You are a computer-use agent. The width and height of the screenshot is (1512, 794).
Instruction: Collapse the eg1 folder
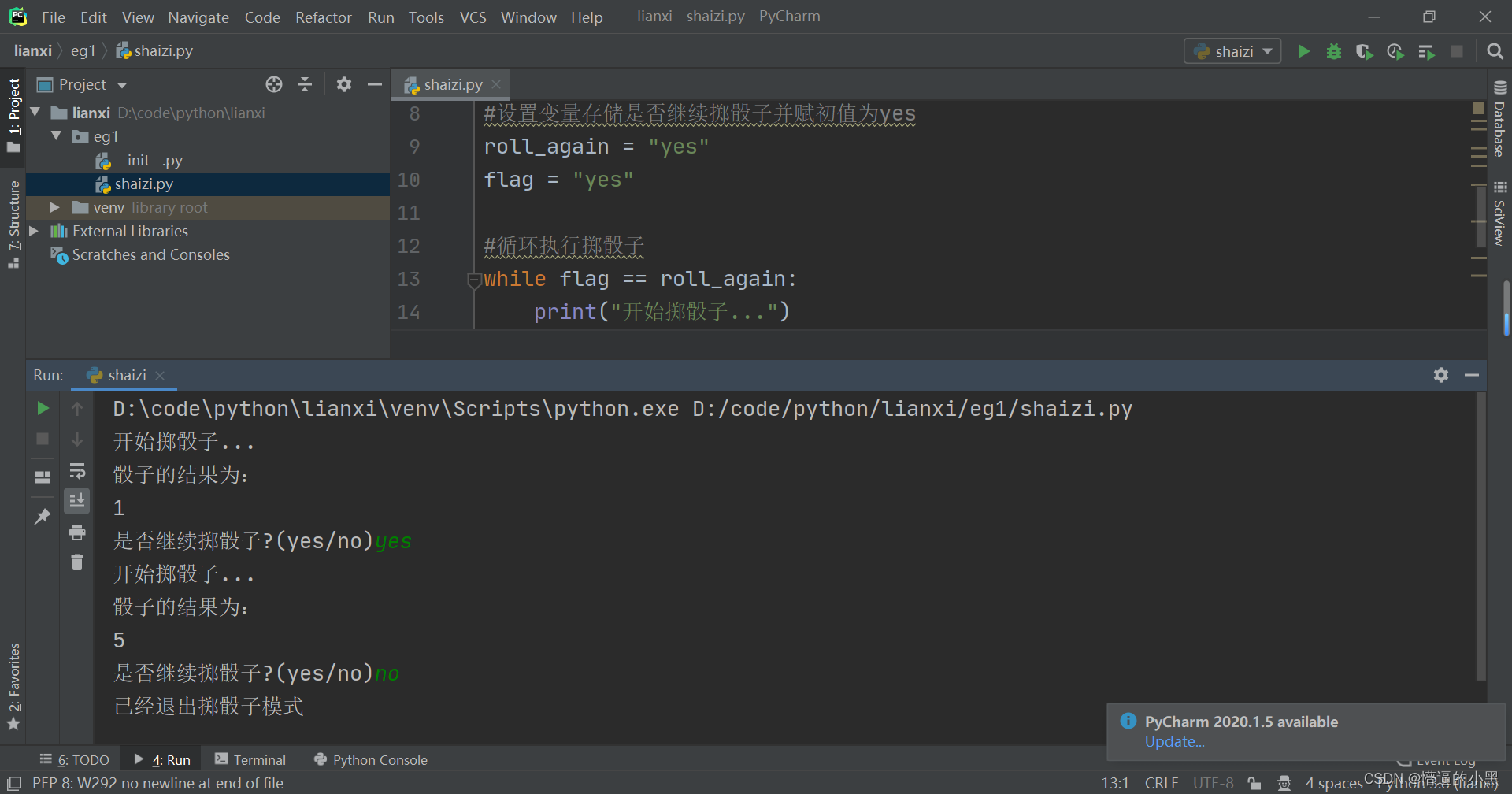tap(56, 136)
